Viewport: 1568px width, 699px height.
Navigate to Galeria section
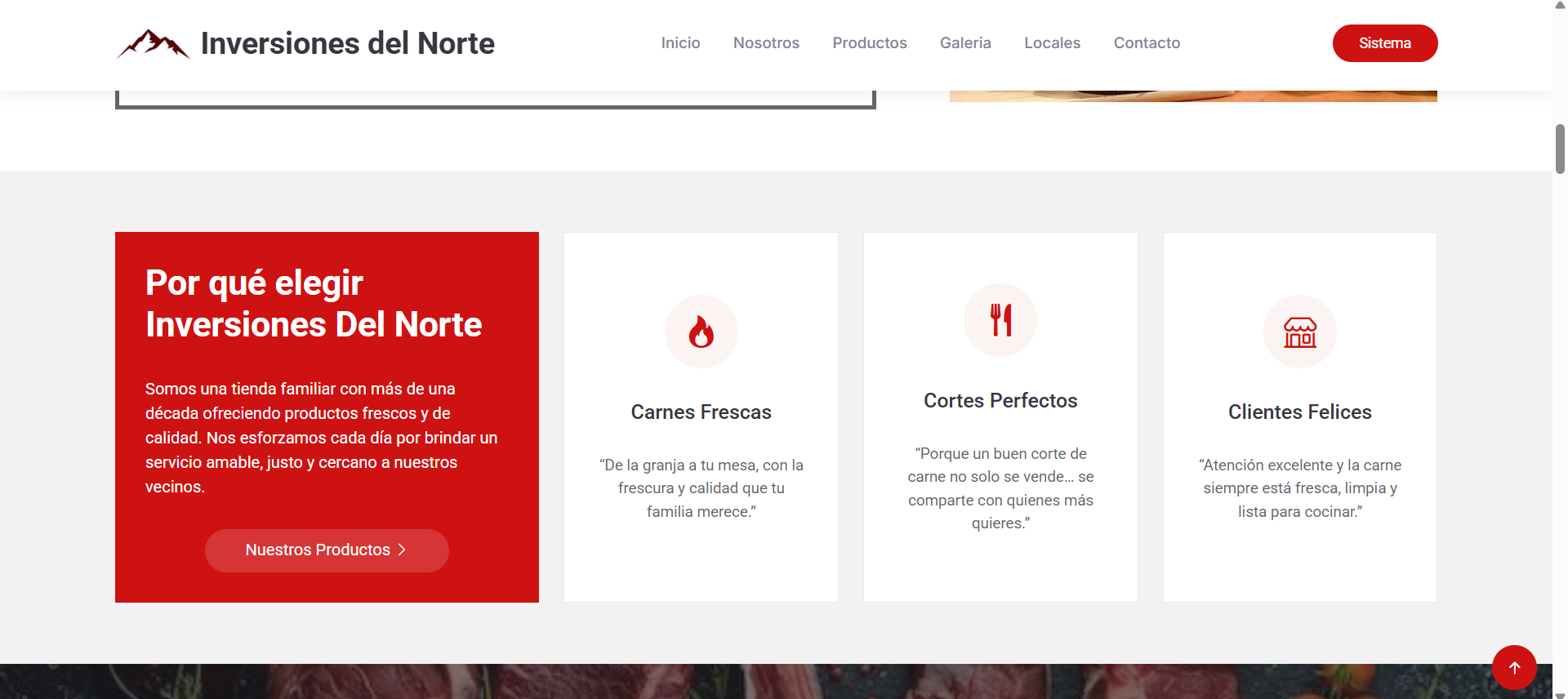pos(965,43)
